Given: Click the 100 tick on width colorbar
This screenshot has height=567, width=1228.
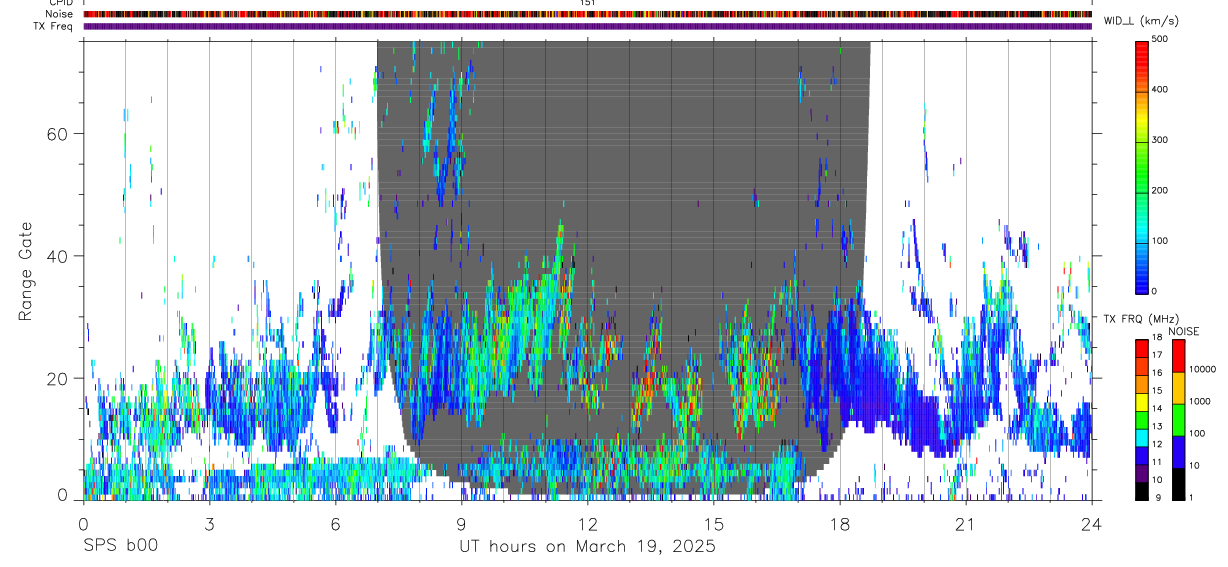Looking at the screenshot, I should coord(1159,241).
